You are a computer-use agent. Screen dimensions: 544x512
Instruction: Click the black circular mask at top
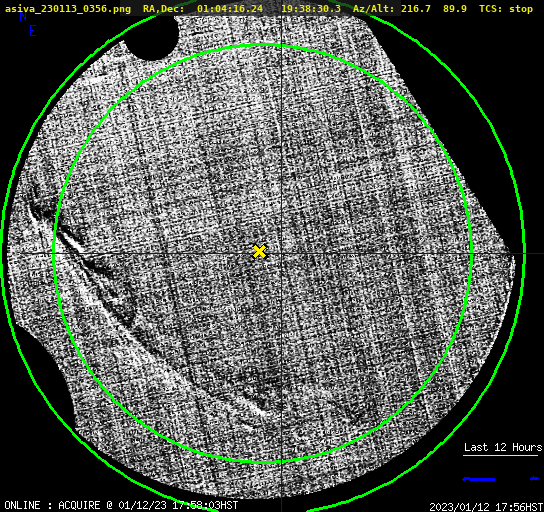pos(151,36)
